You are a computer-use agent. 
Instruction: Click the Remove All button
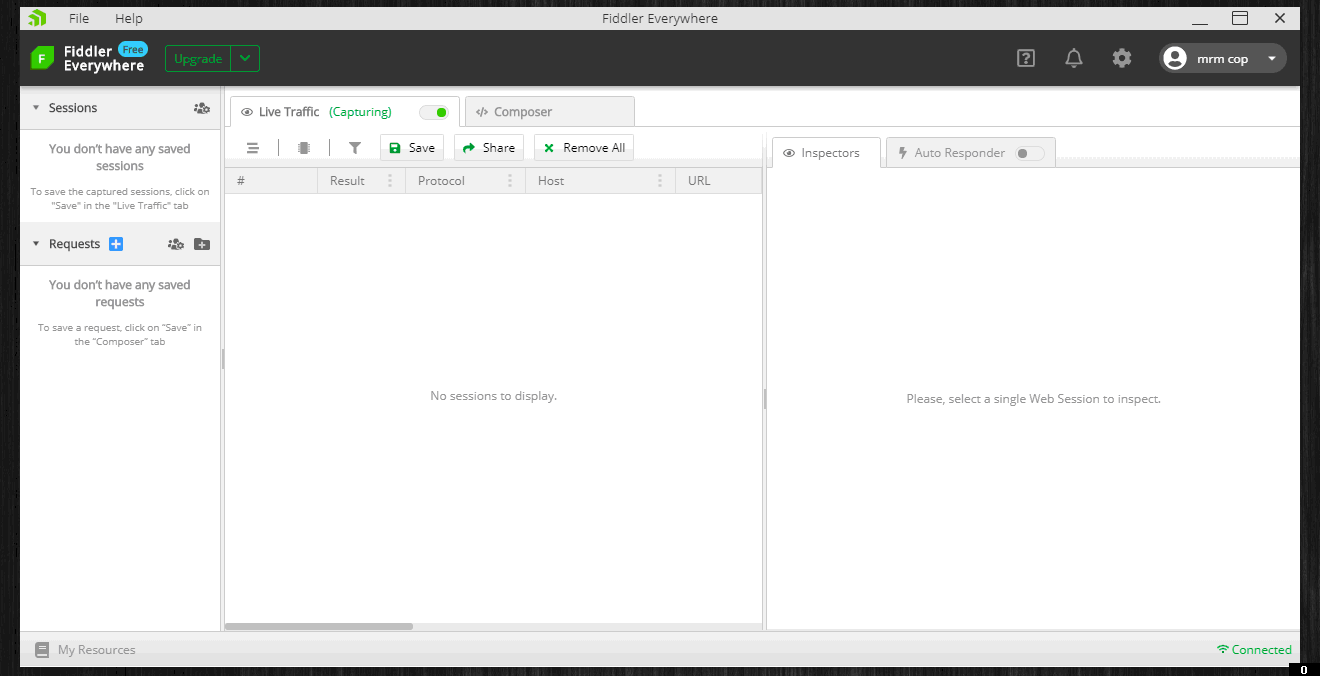coord(584,148)
